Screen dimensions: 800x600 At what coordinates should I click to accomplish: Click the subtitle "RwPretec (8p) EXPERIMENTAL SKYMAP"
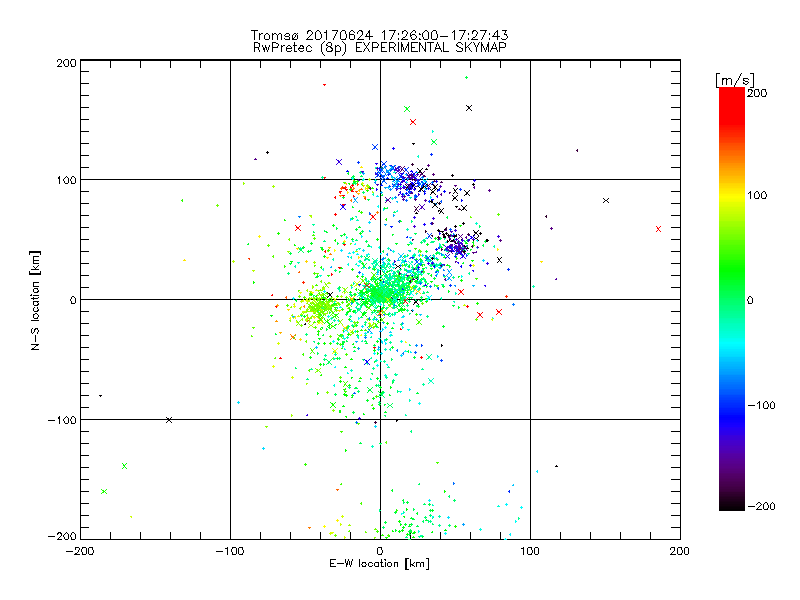coord(380,47)
